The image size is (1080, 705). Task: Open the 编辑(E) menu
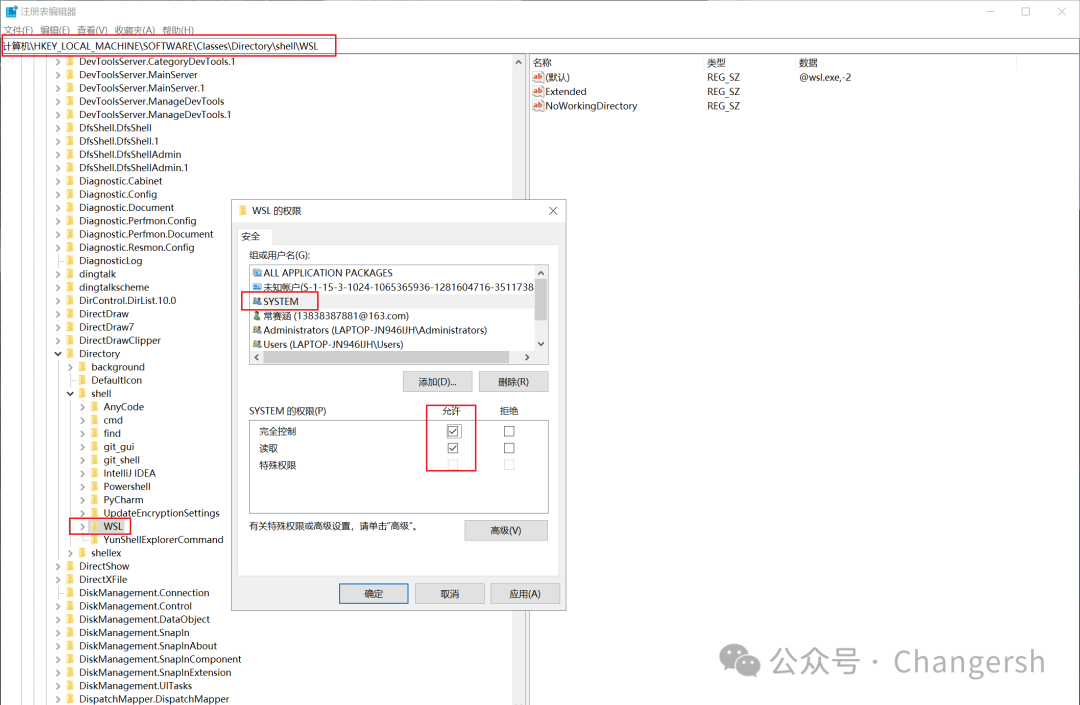(56, 31)
